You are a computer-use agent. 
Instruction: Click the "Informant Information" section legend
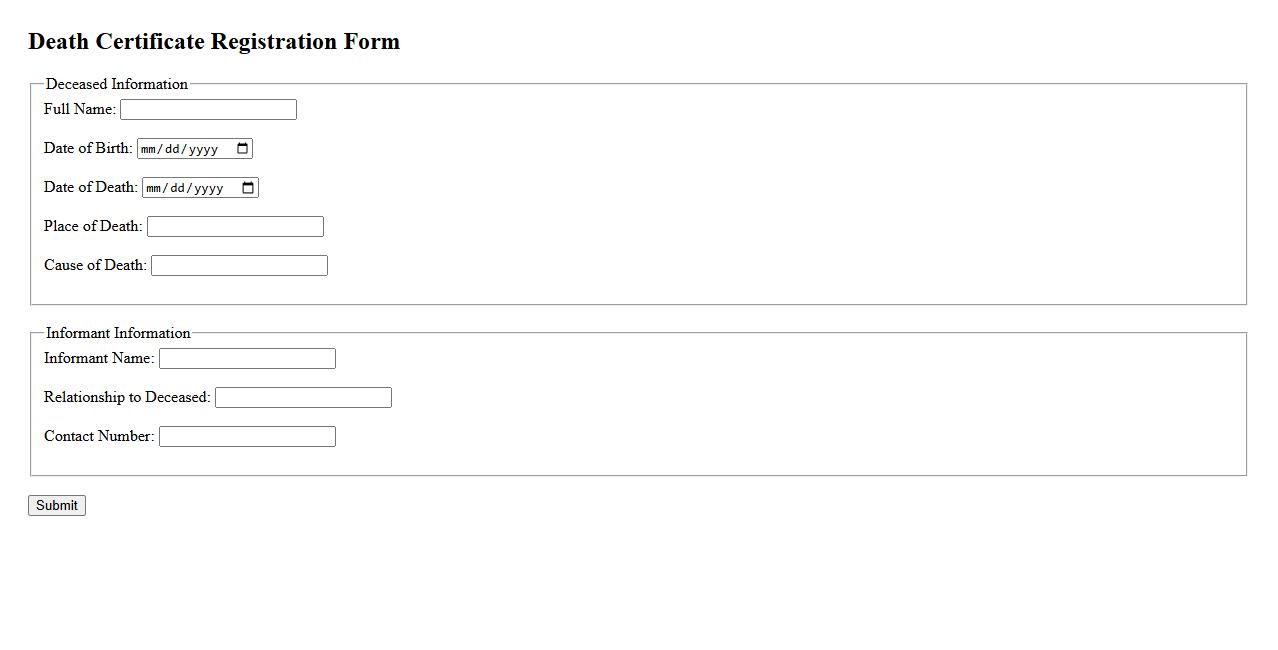(x=118, y=333)
